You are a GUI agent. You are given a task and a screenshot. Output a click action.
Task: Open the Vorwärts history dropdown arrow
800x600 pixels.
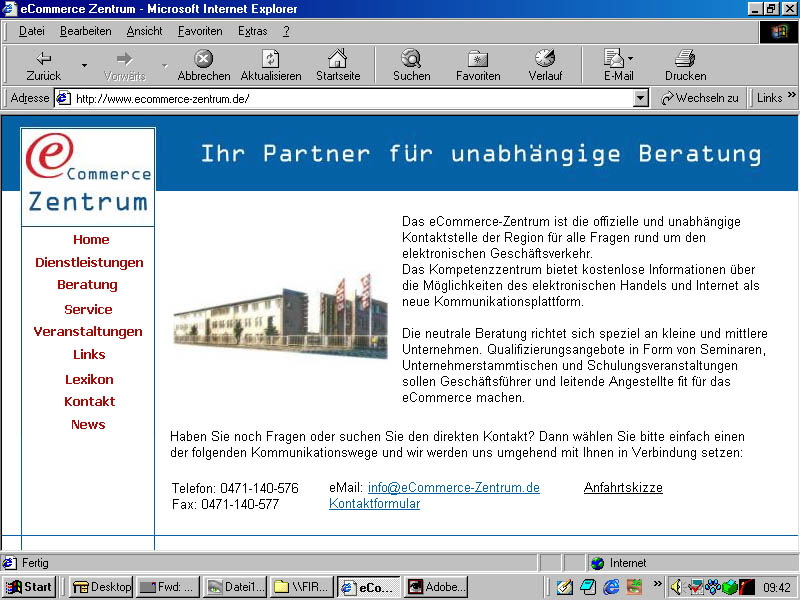click(x=164, y=65)
